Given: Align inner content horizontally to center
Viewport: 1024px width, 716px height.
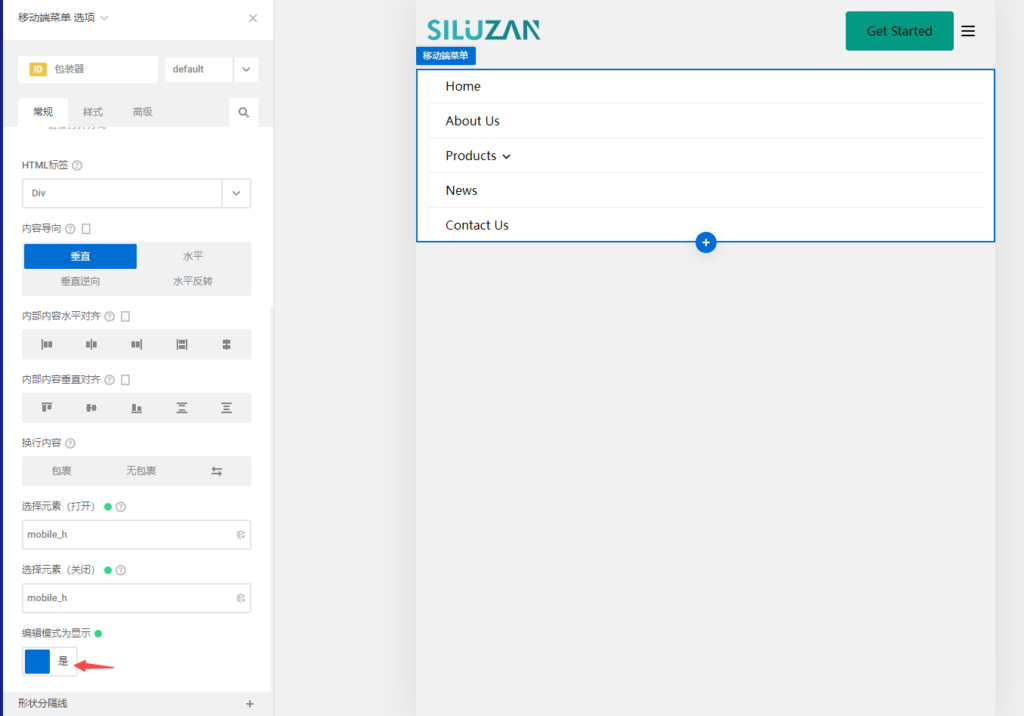Looking at the screenshot, I should 91,344.
